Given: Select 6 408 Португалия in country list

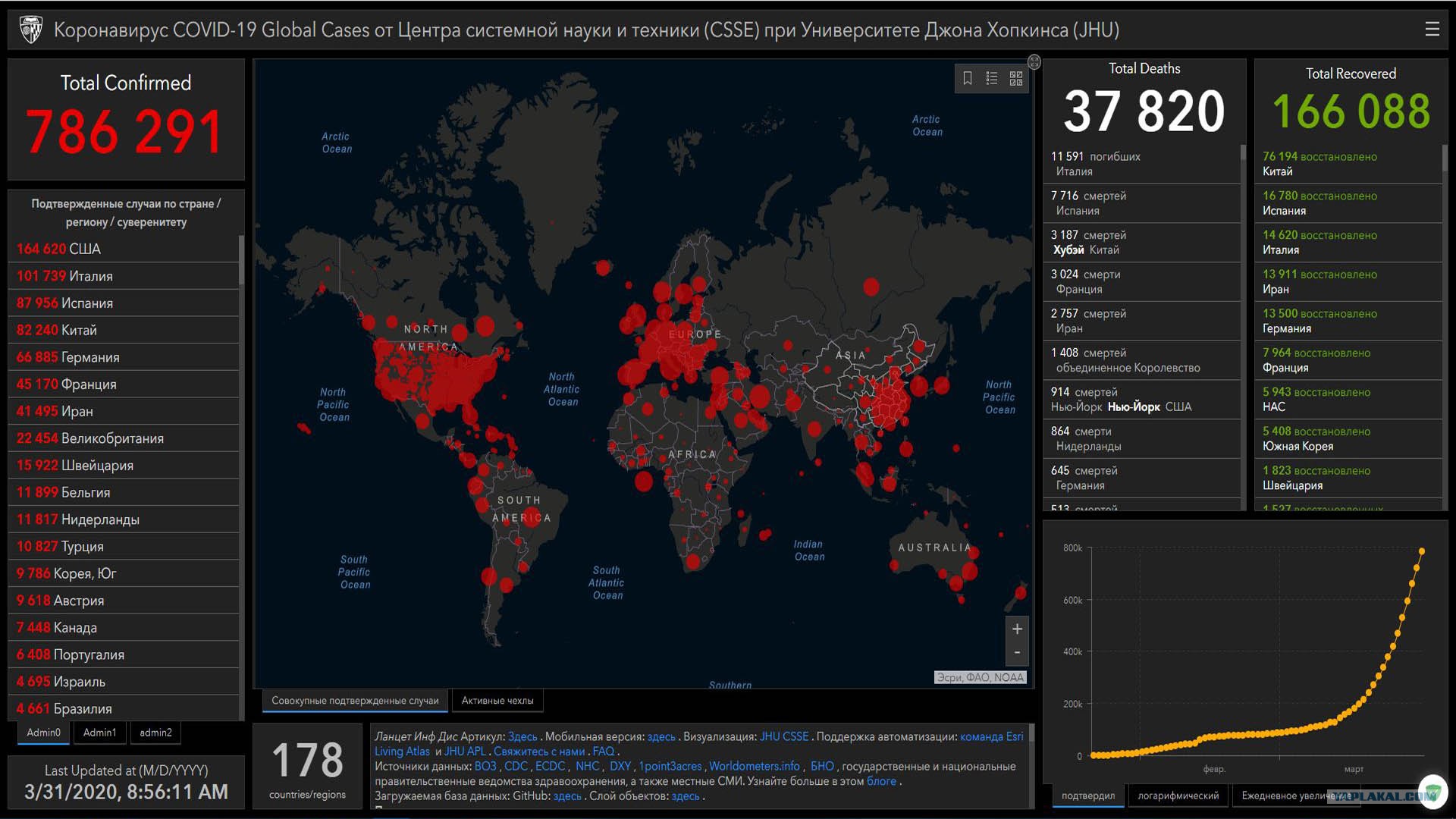Looking at the screenshot, I should [x=124, y=655].
